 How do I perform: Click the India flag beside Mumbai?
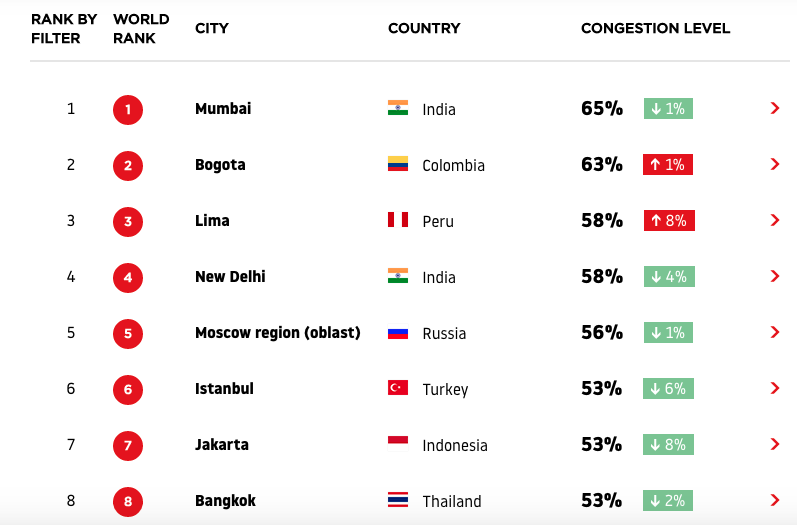[397, 108]
